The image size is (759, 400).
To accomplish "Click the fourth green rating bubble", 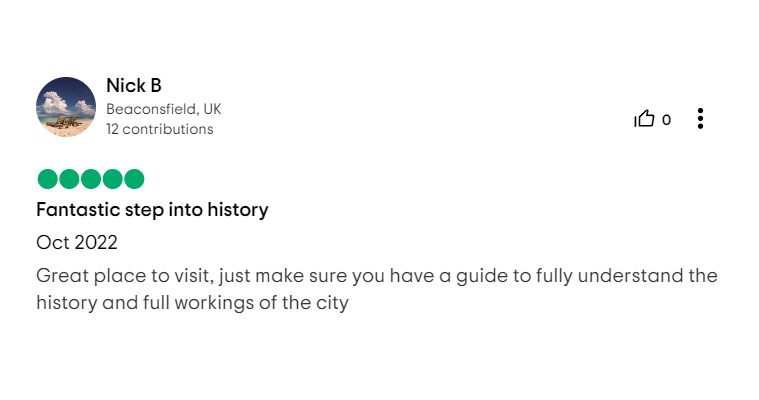I will coord(112,179).
